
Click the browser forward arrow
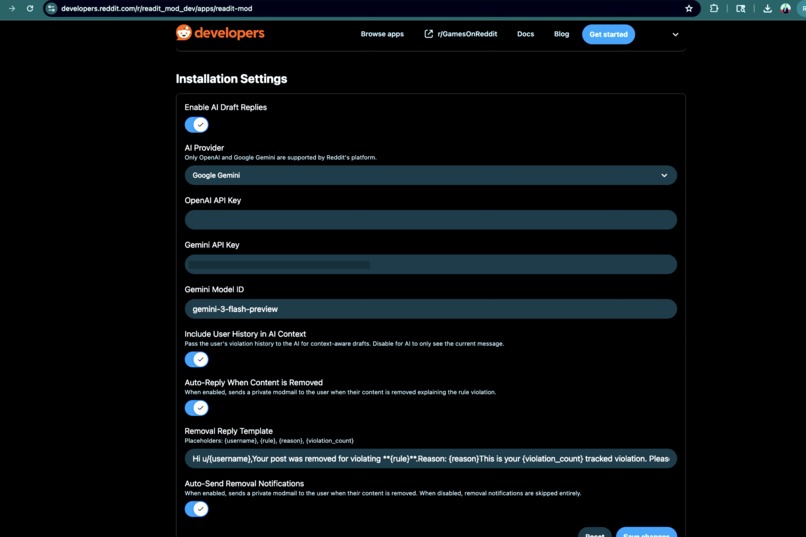(12, 8)
